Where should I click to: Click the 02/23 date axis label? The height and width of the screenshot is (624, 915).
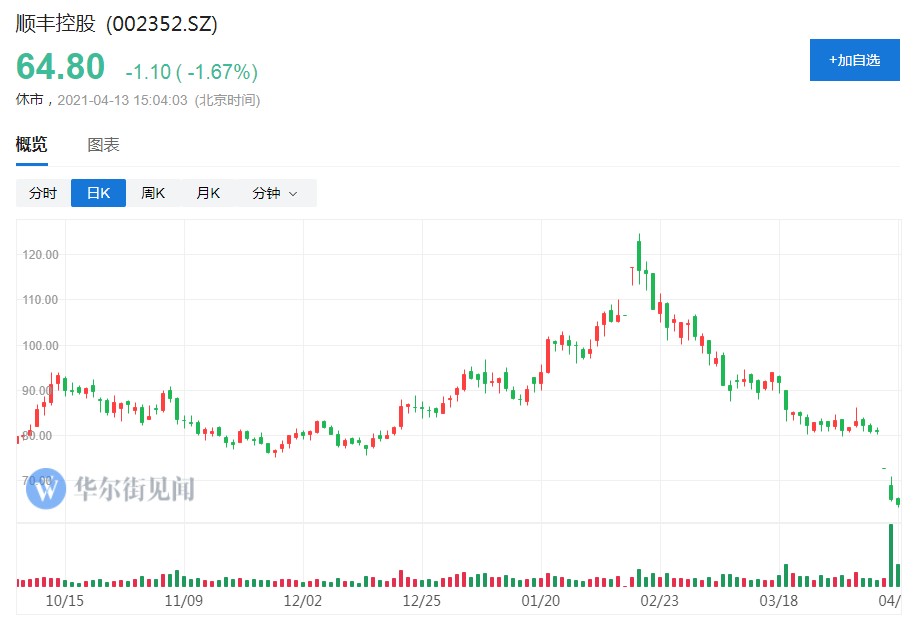(659, 601)
